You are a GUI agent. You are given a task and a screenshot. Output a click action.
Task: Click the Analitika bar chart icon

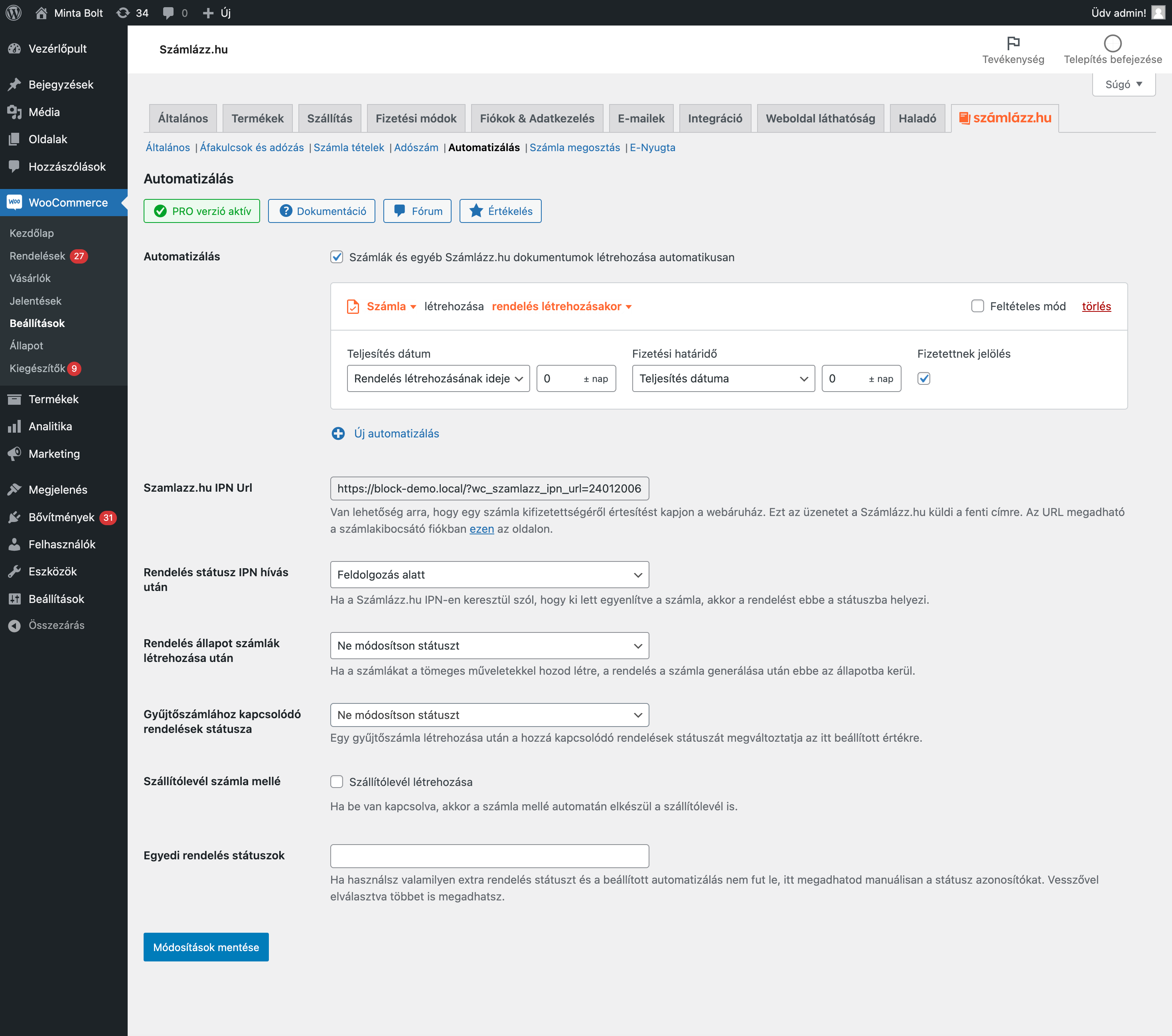14,427
